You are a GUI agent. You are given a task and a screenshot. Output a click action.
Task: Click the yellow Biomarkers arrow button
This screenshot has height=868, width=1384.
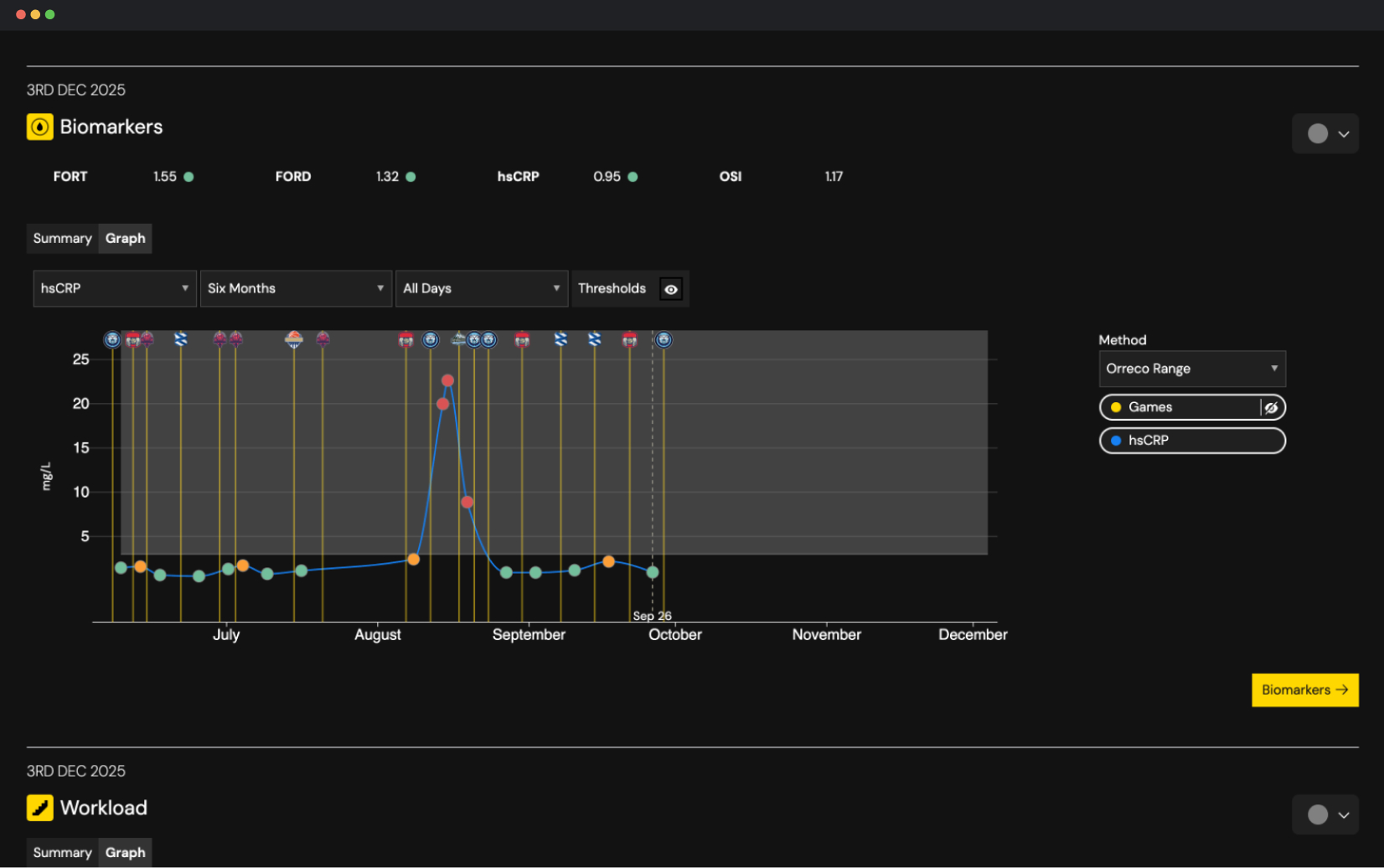(1304, 690)
